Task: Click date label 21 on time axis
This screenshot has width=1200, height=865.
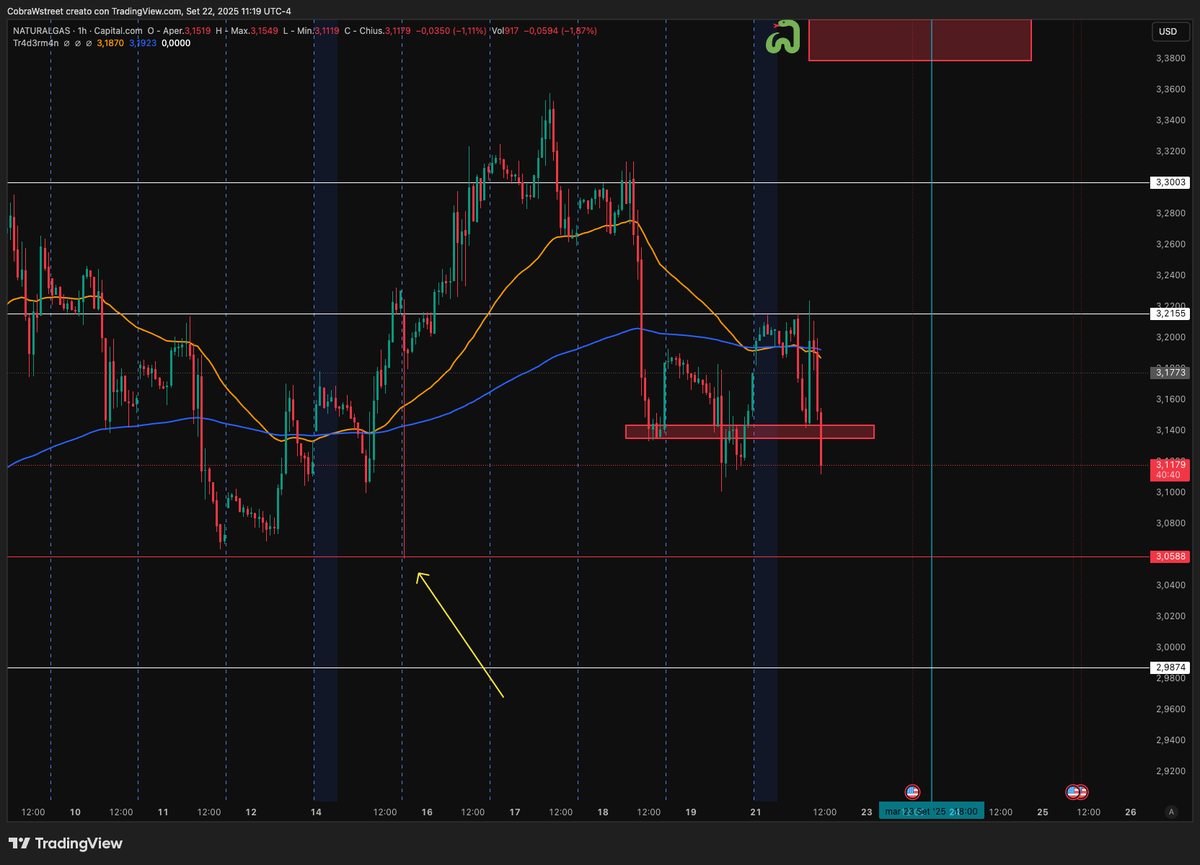Action: point(757,812)
